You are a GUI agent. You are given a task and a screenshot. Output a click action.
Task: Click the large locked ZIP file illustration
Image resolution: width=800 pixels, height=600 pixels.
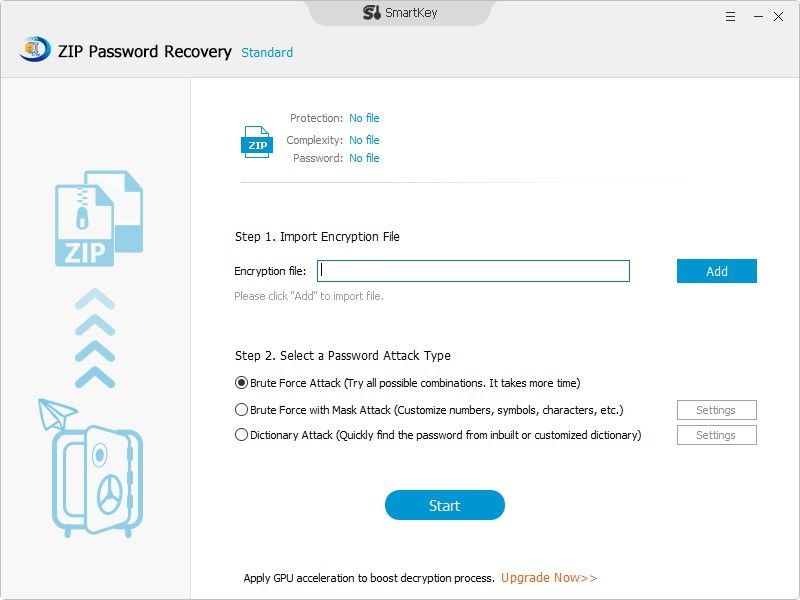tap(97, 220)
